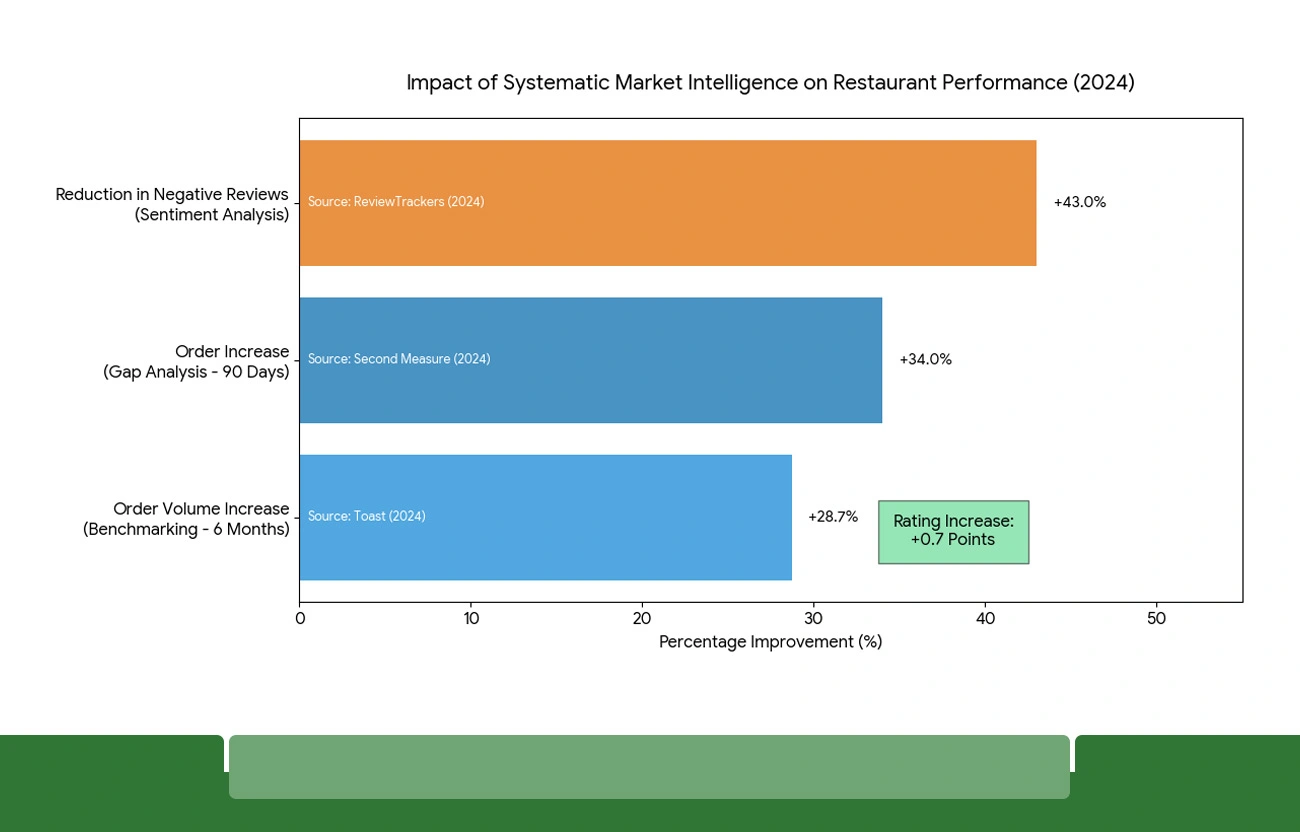Click the light green panel at the bottom
The height and width of the screenshot is (832, 1300).
click(650, 766)
